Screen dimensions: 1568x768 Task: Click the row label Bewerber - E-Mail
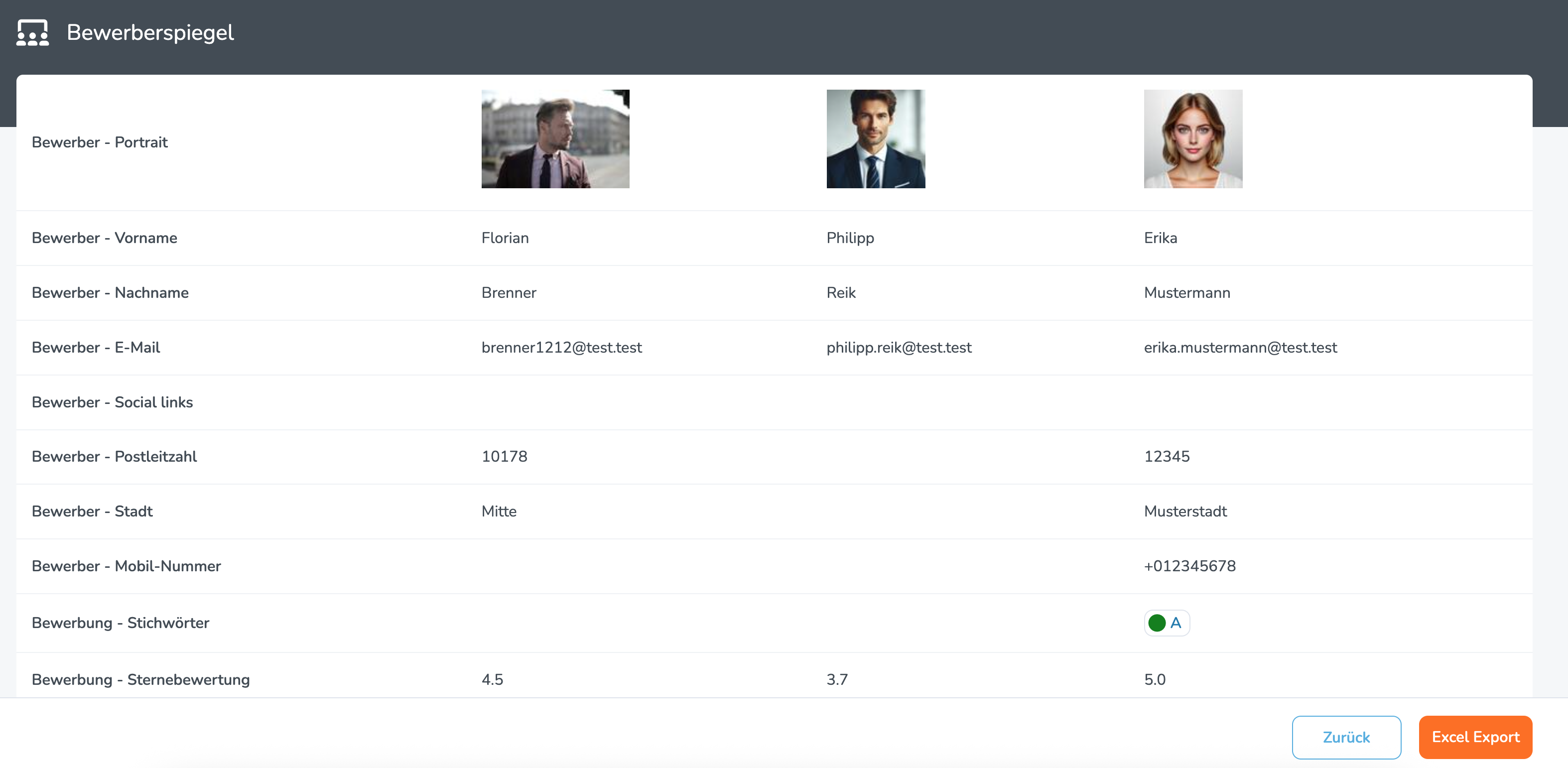[x=96, y=348]
